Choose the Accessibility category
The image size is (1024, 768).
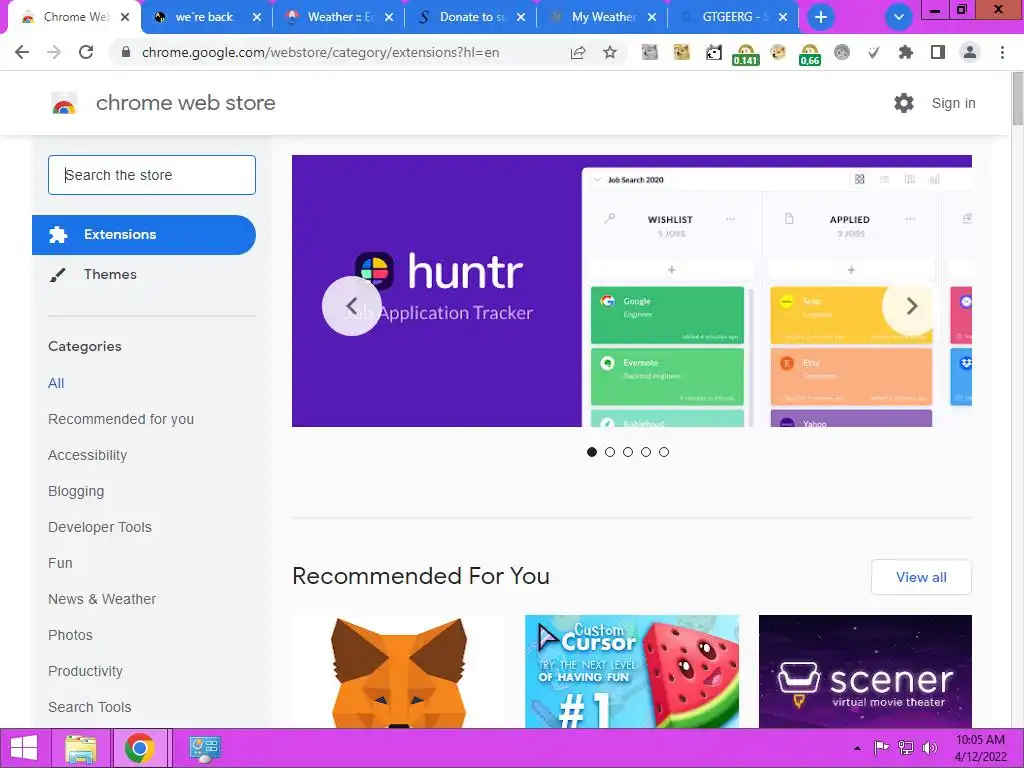click(x=88, y=455)
